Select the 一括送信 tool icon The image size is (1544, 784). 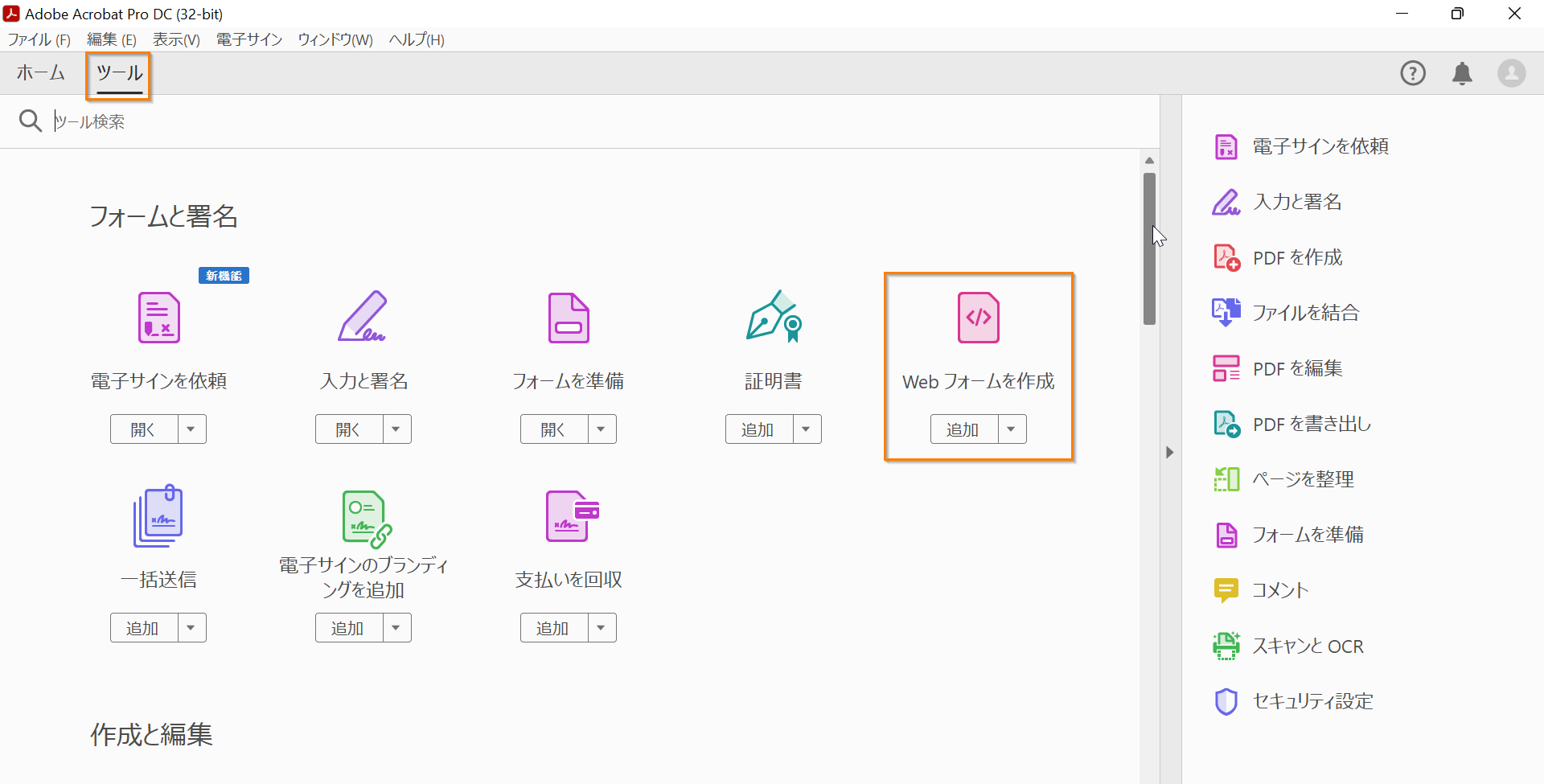[x=158, y=515]
